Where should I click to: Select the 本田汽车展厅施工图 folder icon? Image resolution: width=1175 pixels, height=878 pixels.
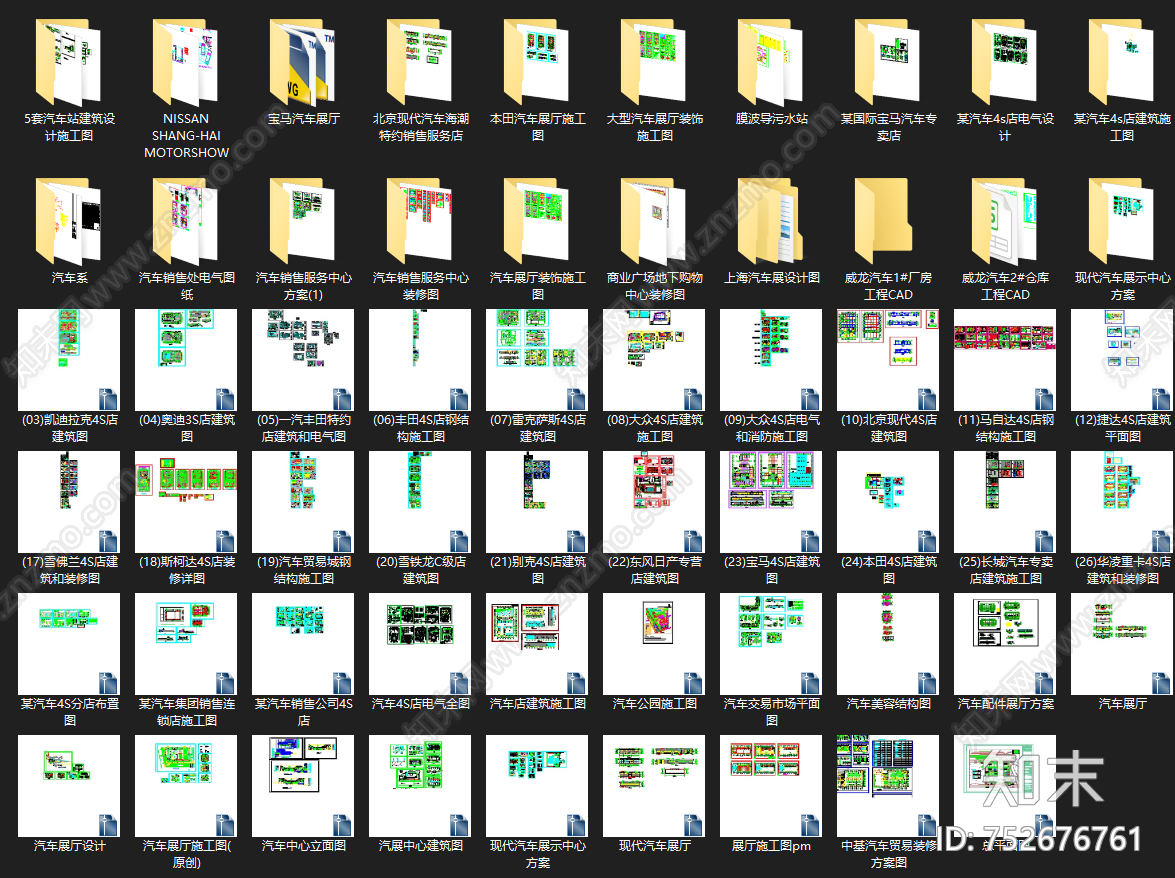[537, 62]
